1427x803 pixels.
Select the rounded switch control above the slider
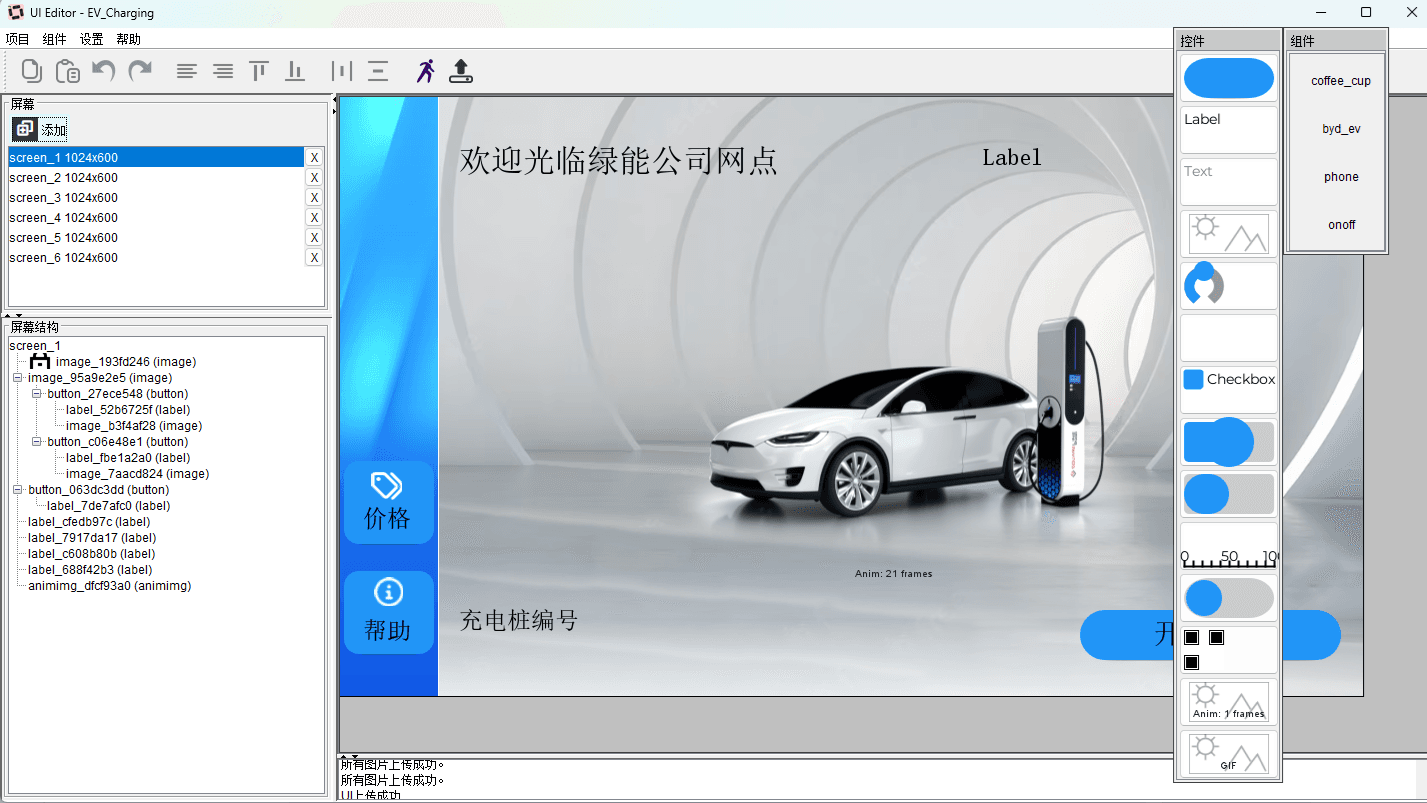1228,493
